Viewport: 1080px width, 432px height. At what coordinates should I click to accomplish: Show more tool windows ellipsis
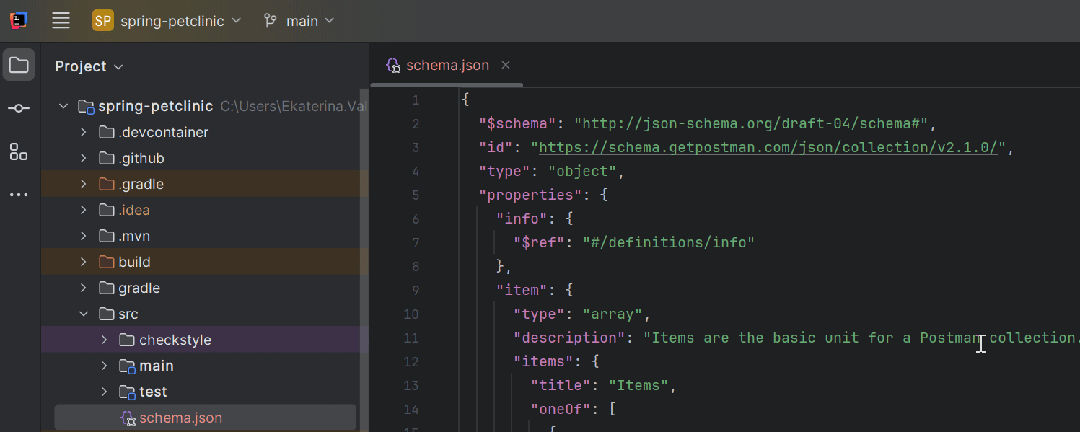click(19, 195)
